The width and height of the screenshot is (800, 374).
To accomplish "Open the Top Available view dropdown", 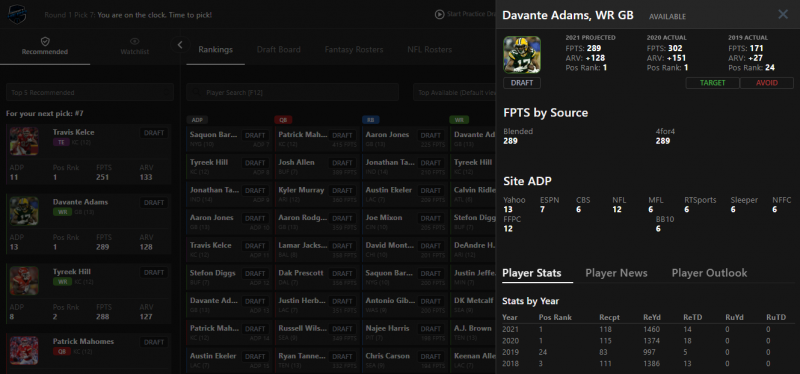I will point(454,92).
